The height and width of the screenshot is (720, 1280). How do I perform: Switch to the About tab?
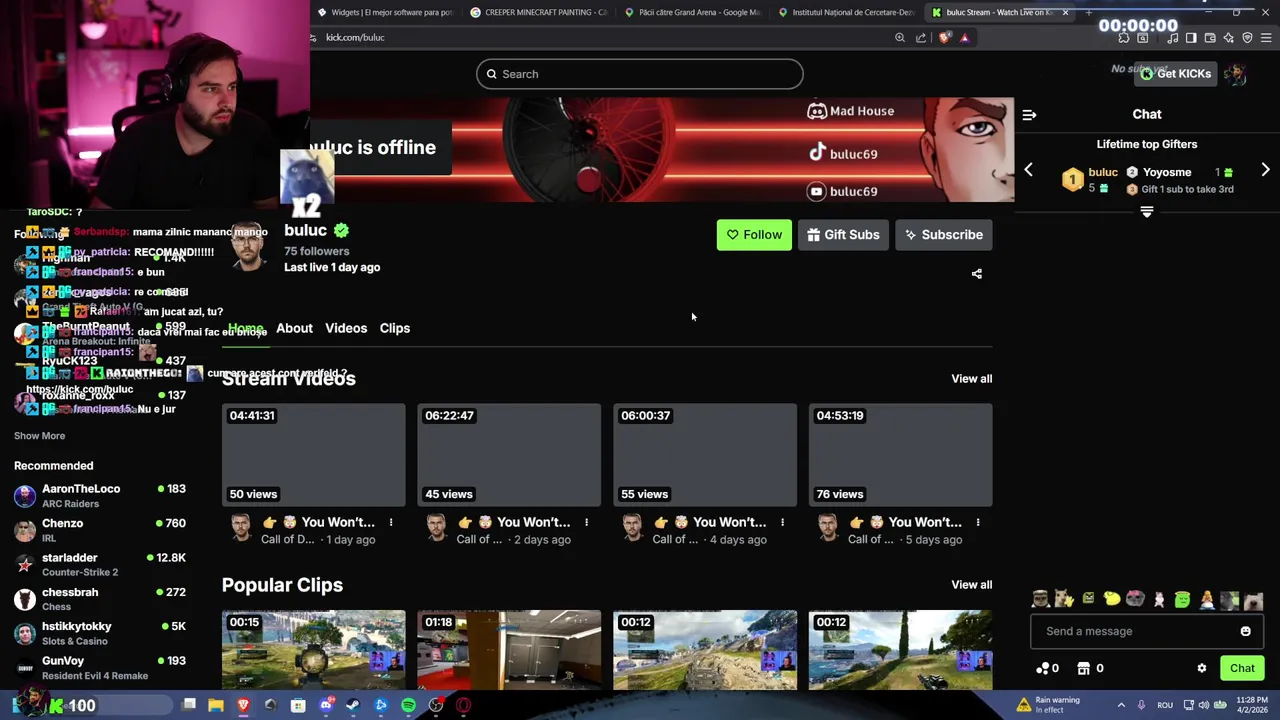tap(294, 328)
